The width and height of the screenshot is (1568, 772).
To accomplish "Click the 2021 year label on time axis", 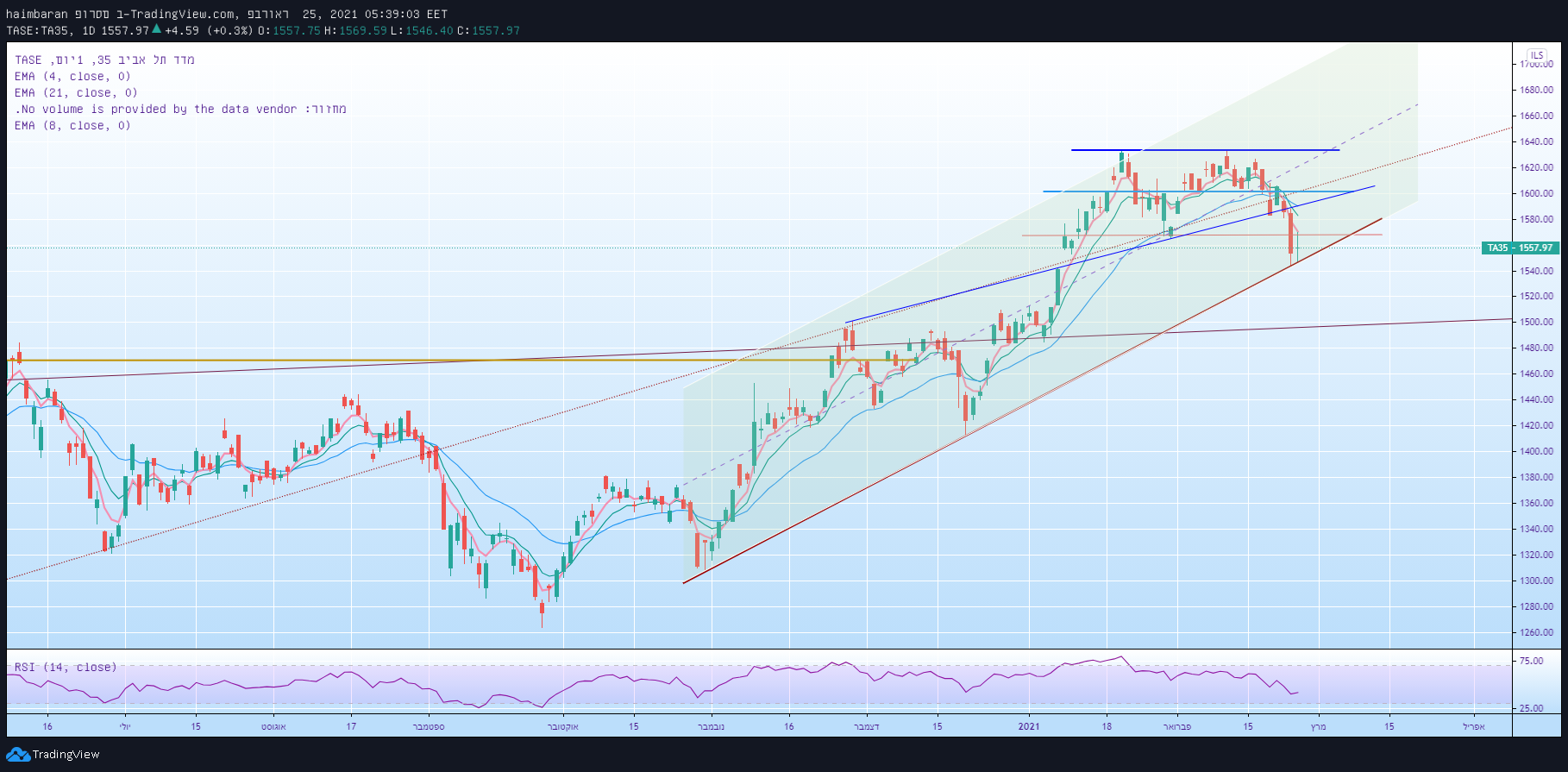I will coord(1029,726).
